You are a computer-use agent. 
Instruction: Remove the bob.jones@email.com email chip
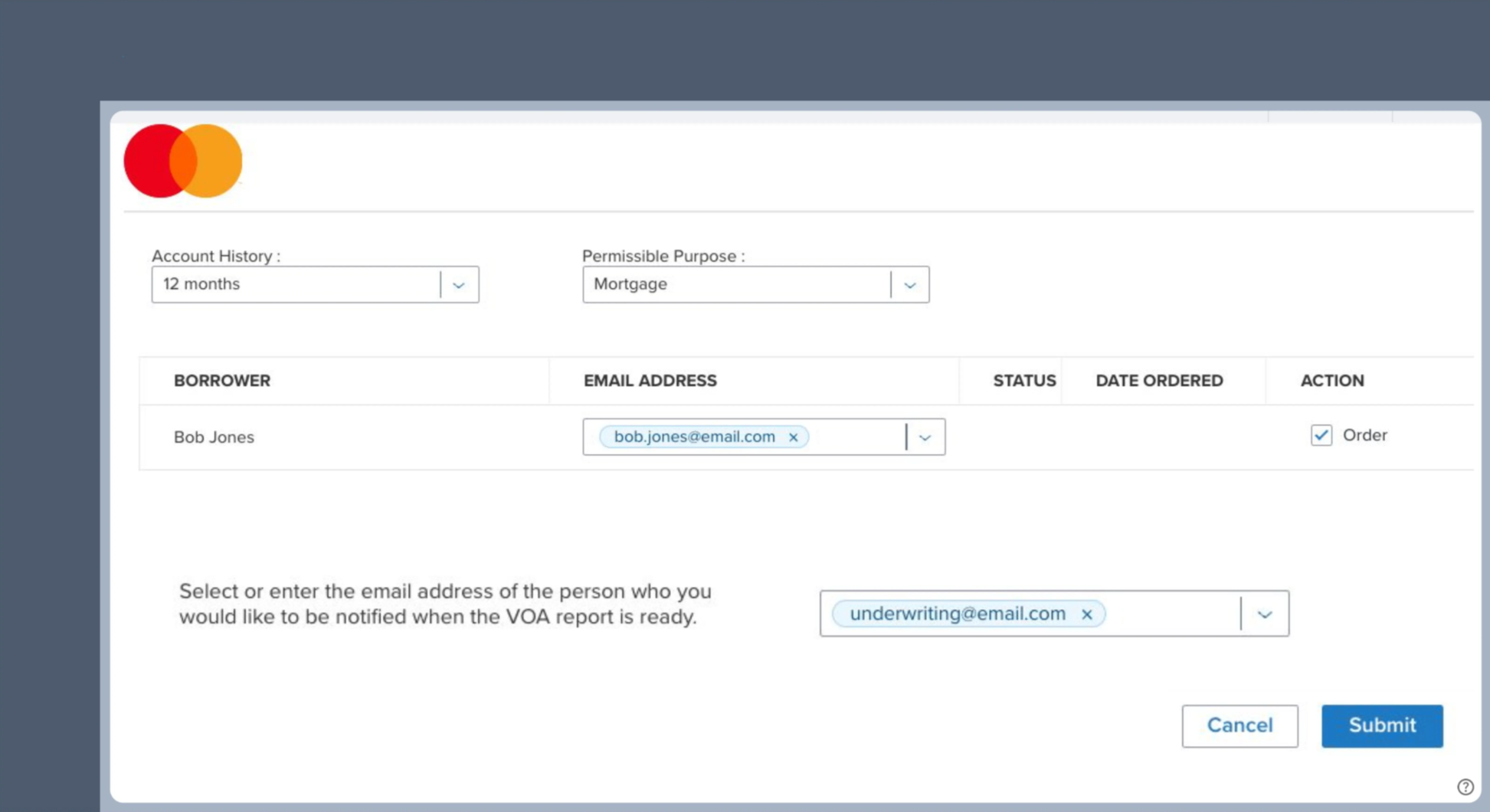(x=794, y=437)
